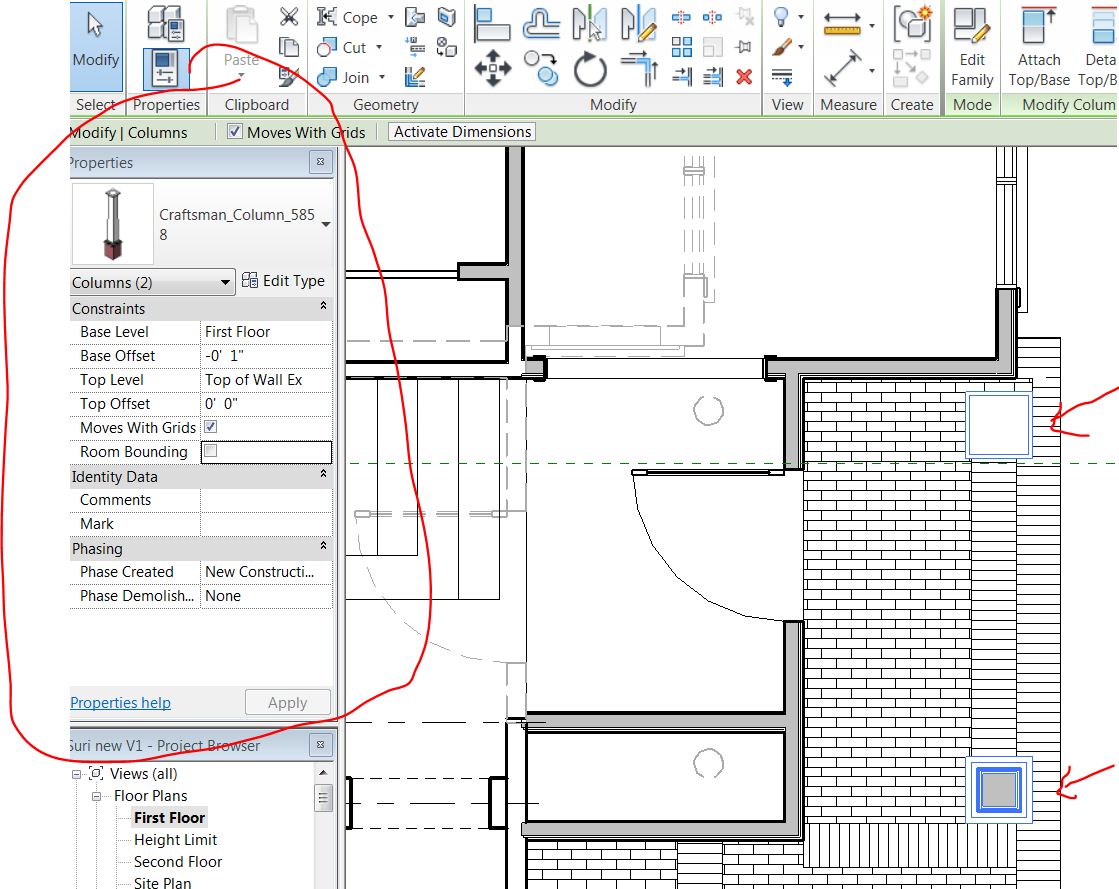
Task: Click the red Delete X icon
Action: coord(743,76)
